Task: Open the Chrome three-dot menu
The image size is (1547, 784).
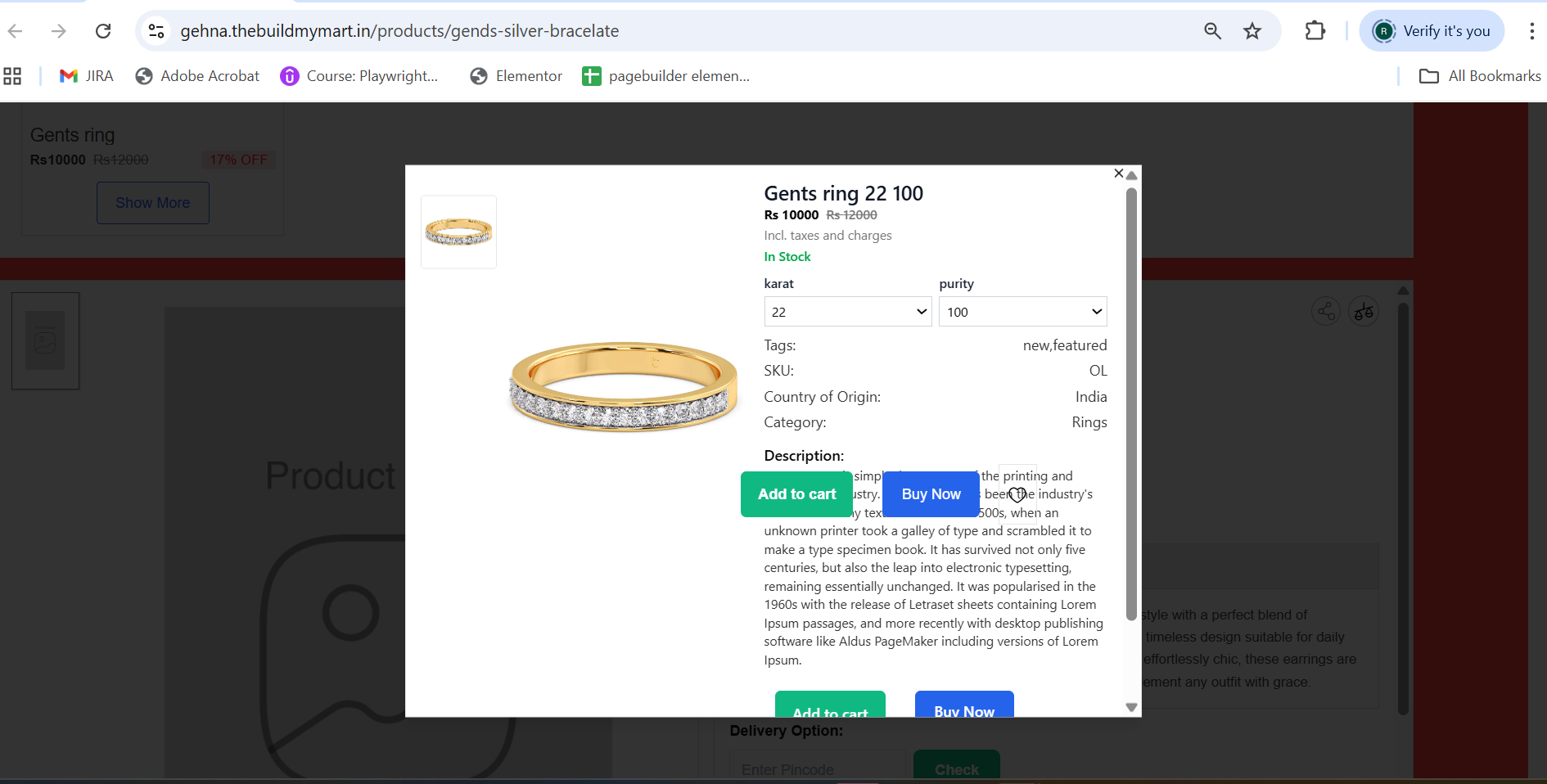Action: pyautogui.click(x=1531, y=31)
